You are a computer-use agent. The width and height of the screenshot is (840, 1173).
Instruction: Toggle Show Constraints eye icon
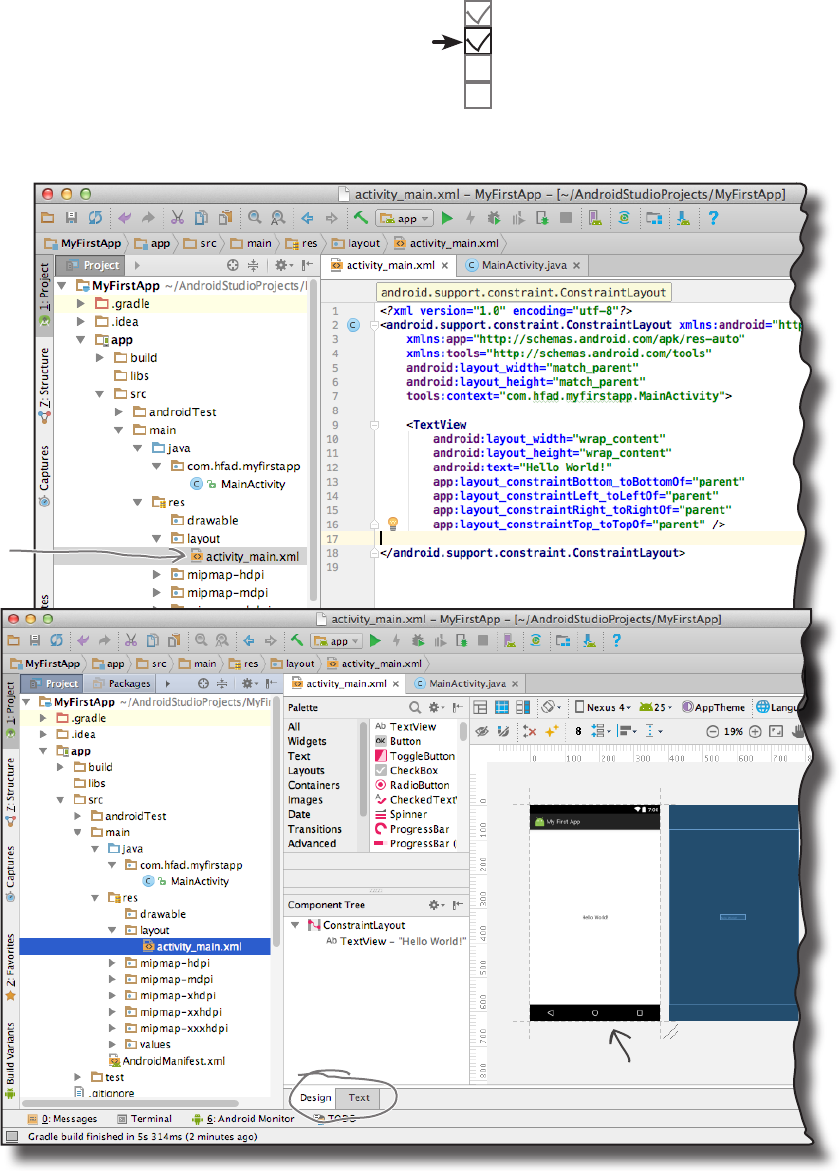point(482,731)
